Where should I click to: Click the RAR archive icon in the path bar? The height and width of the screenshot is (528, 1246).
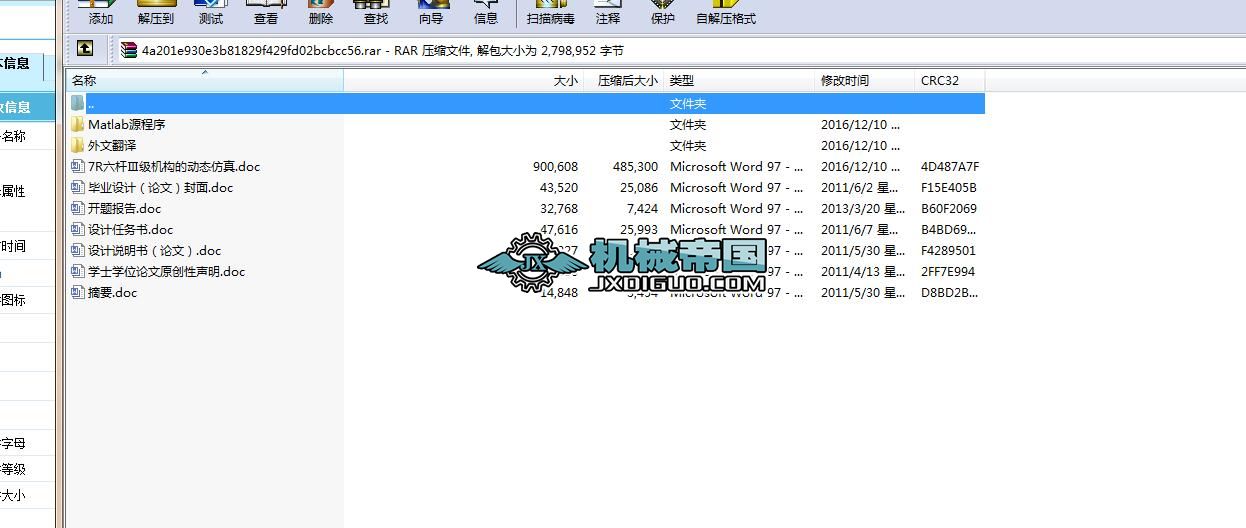[x=129, y=50]
